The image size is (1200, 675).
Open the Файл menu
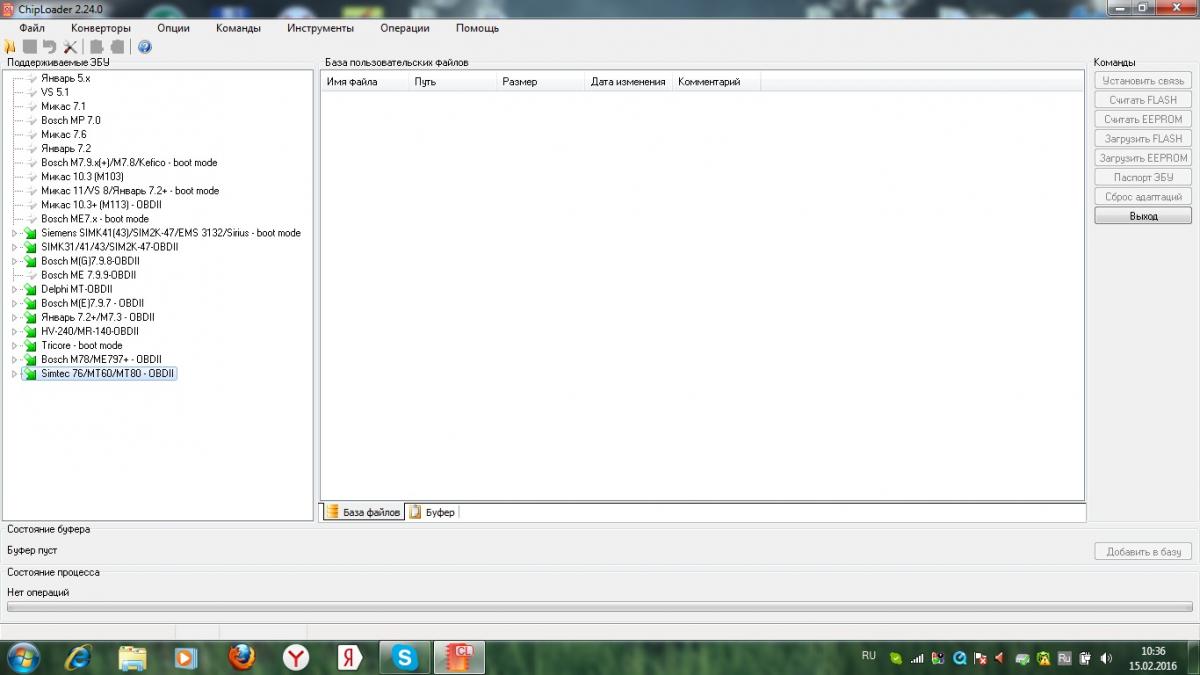tap(32, 28)
